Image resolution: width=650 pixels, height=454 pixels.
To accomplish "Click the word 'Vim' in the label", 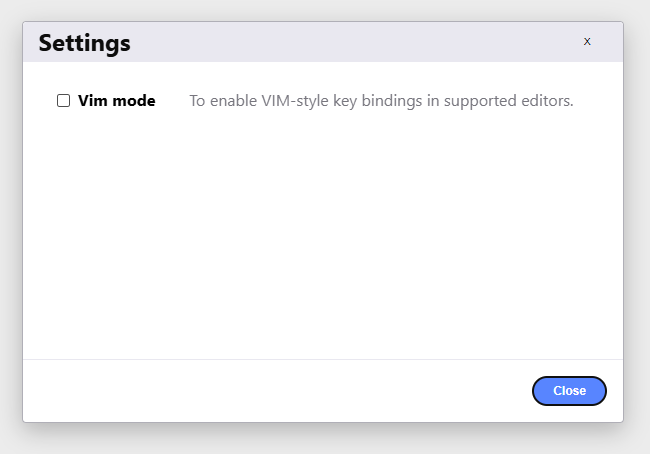I will point(93,101).
